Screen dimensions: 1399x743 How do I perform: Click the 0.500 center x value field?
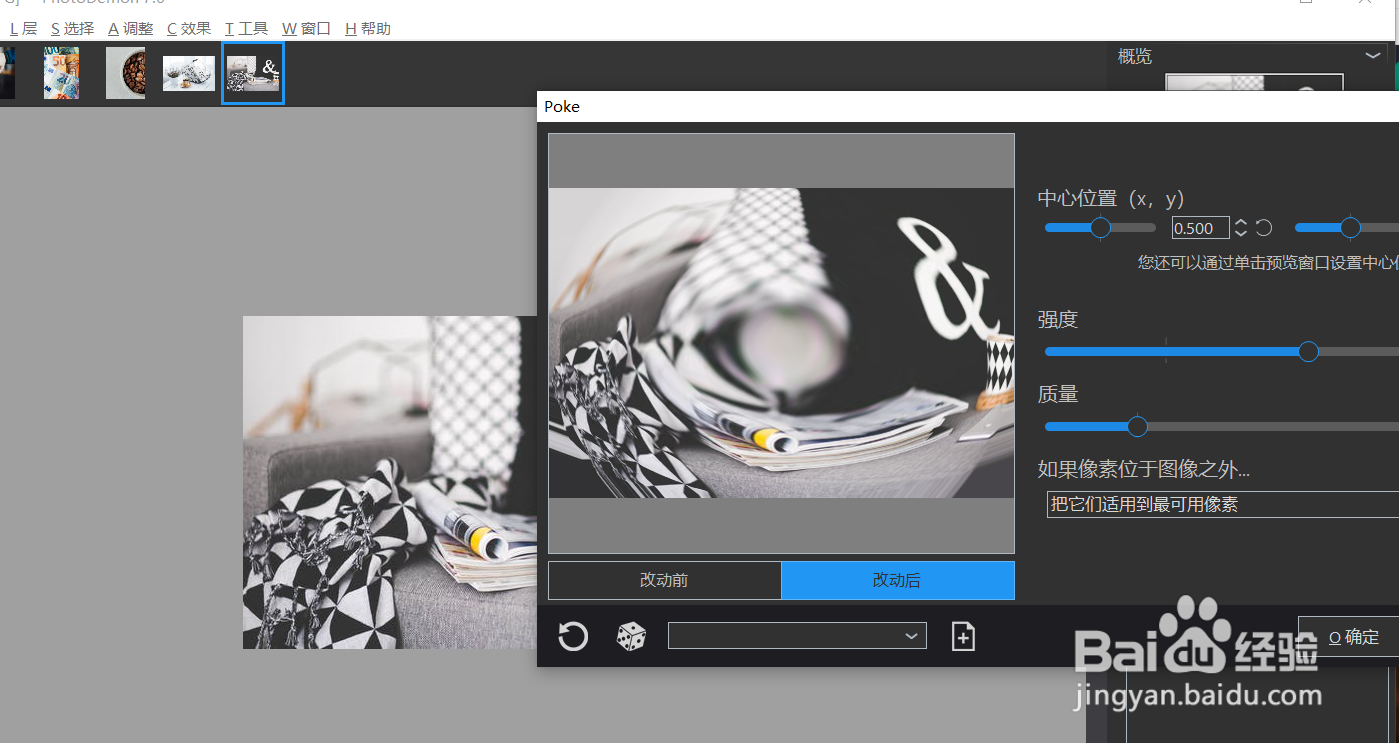point(1200,228)
